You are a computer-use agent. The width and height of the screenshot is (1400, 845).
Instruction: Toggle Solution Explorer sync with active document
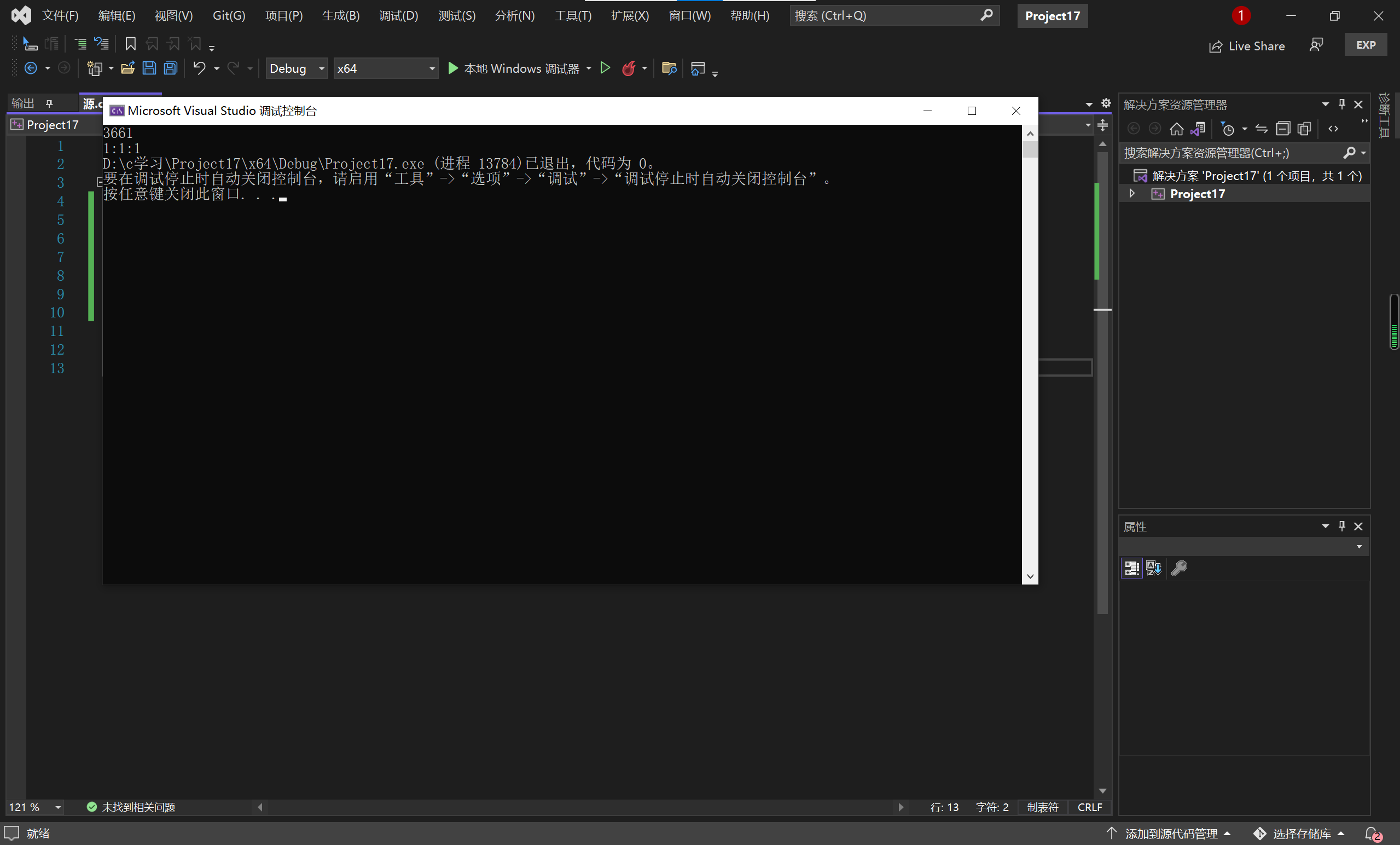click(x=1262, y=129)
